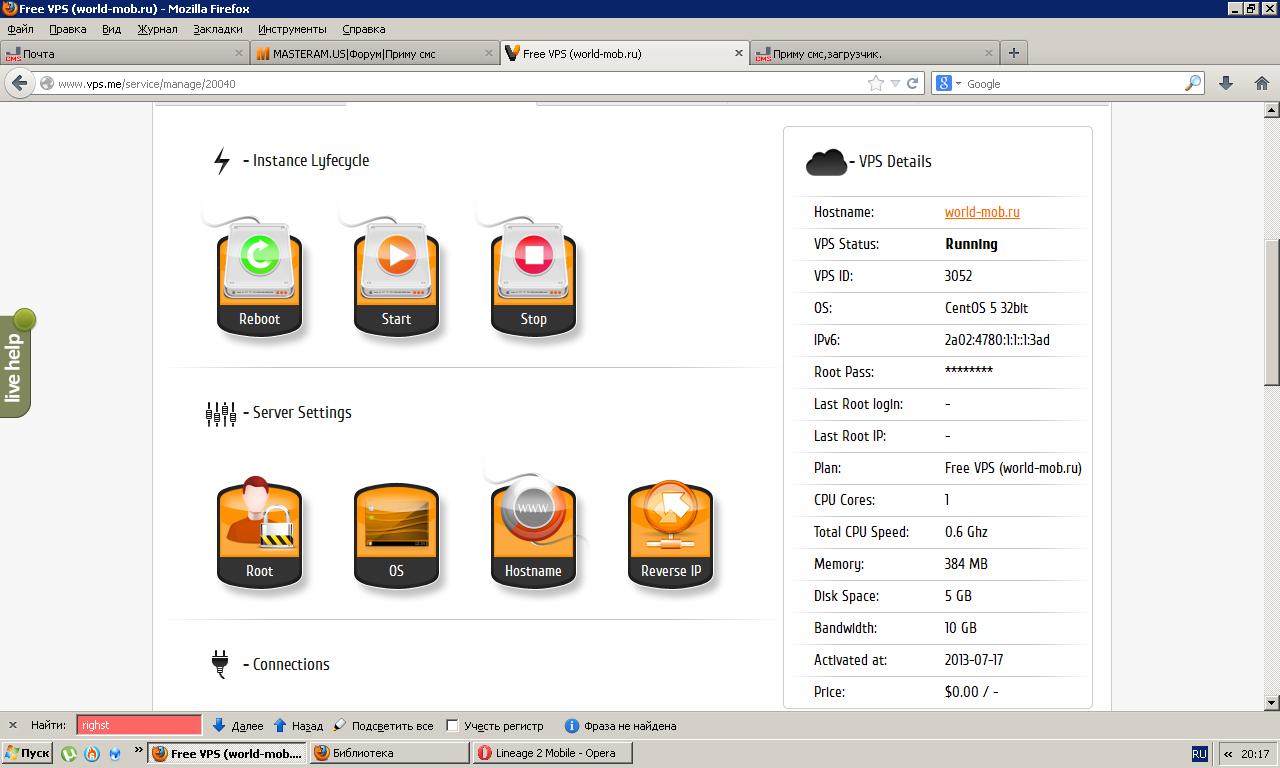Image resolution: width=1280 pixels, height=768 pixels.
Task: Expand the search engine dropdown
Action: coord(948,84)
